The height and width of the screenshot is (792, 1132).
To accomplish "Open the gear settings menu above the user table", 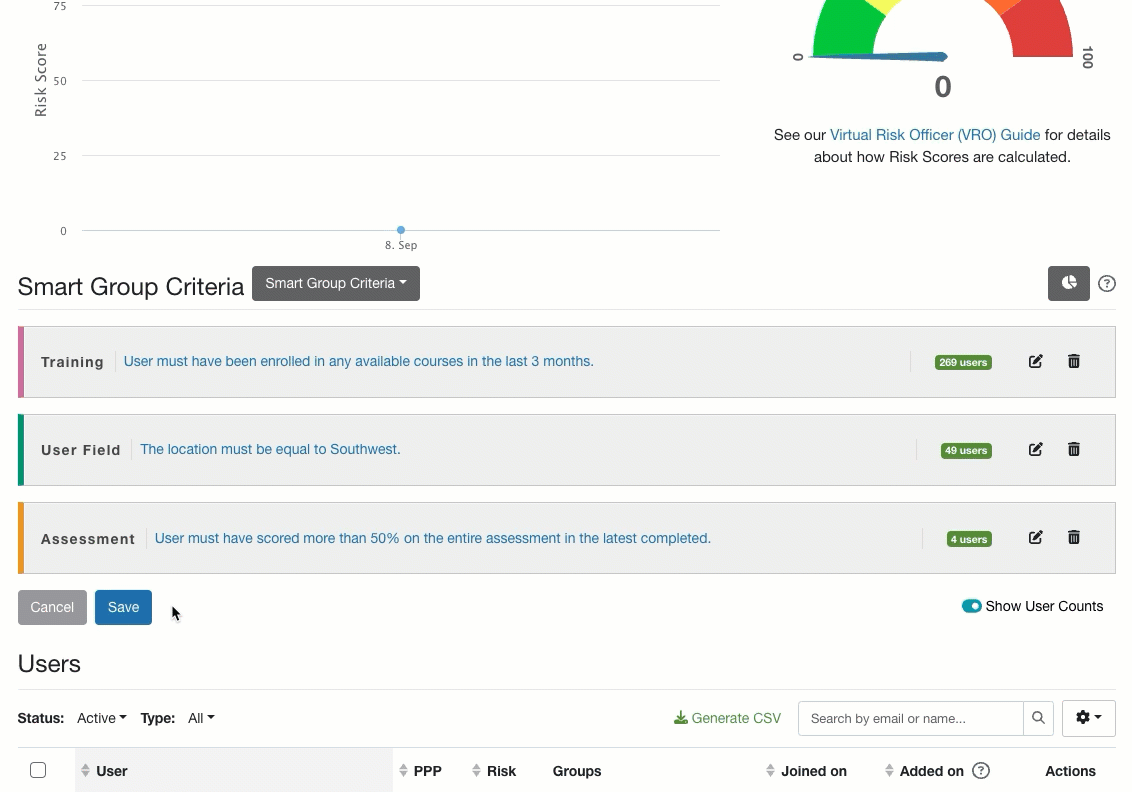I will point(1088,718).
